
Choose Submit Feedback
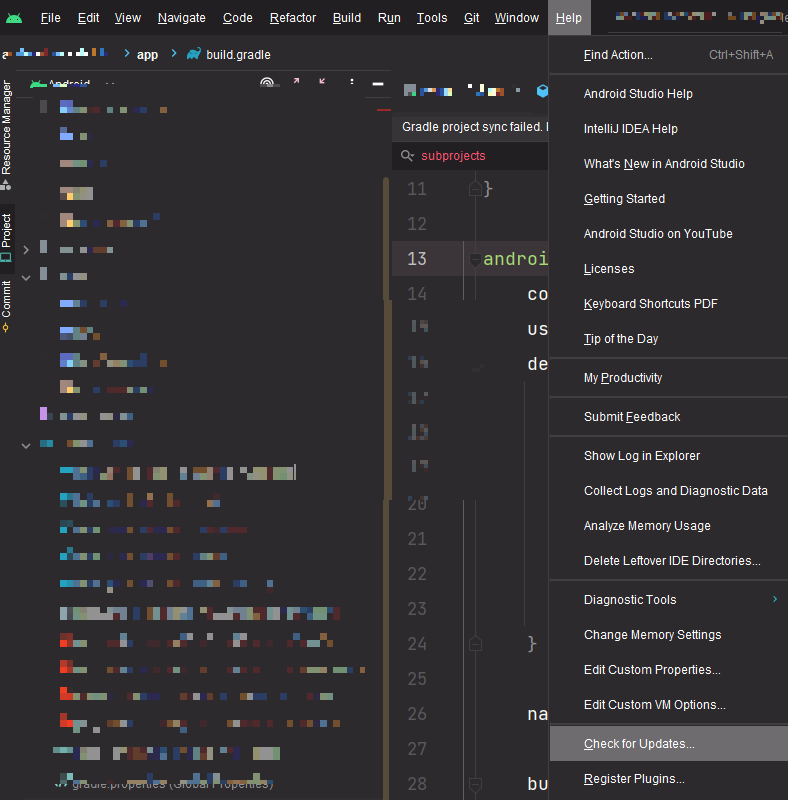pyautogui.click(x=669, y=417)
